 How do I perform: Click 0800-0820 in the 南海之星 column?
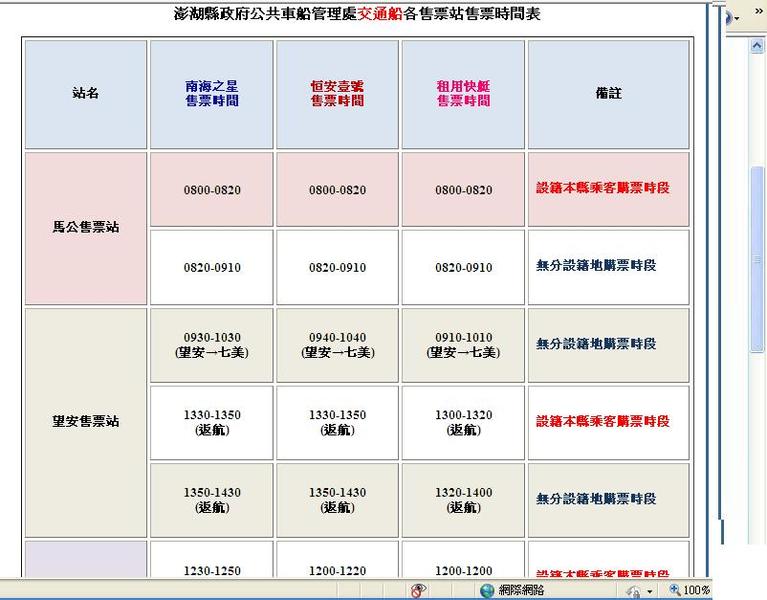coord(211,190)
